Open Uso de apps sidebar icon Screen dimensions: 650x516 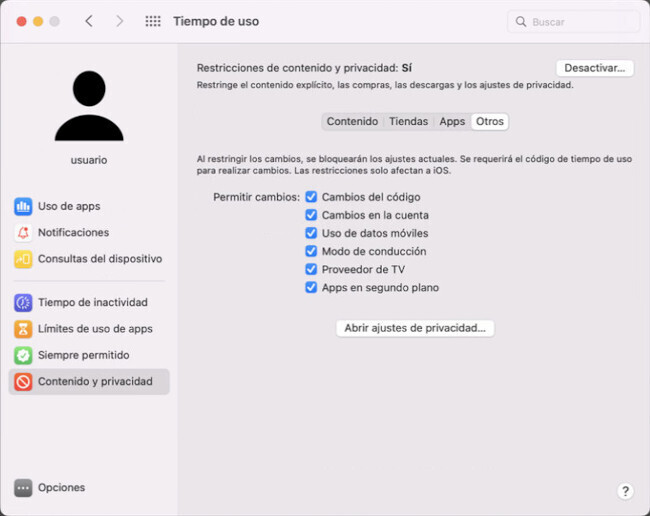click(23, 206)
